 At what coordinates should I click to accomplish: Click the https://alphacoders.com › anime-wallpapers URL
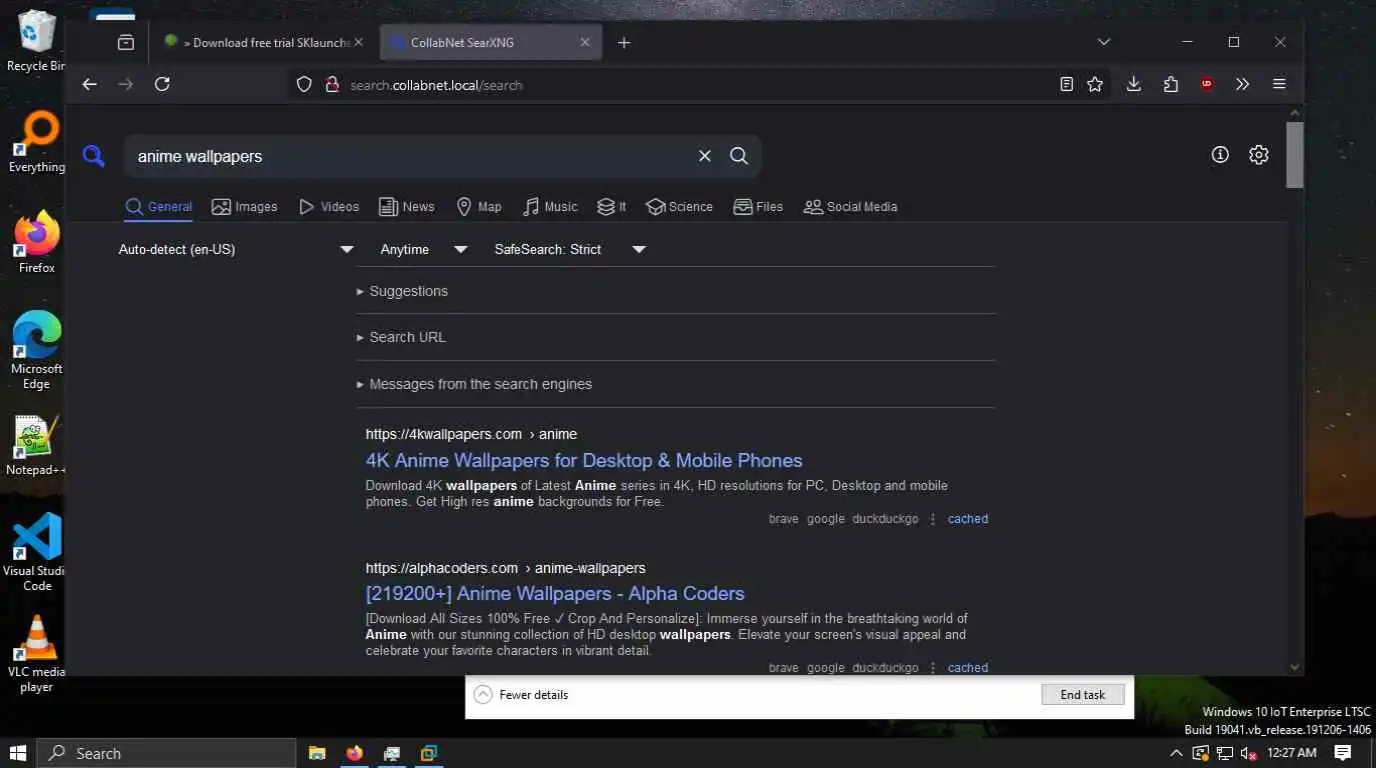coord(505,568)
